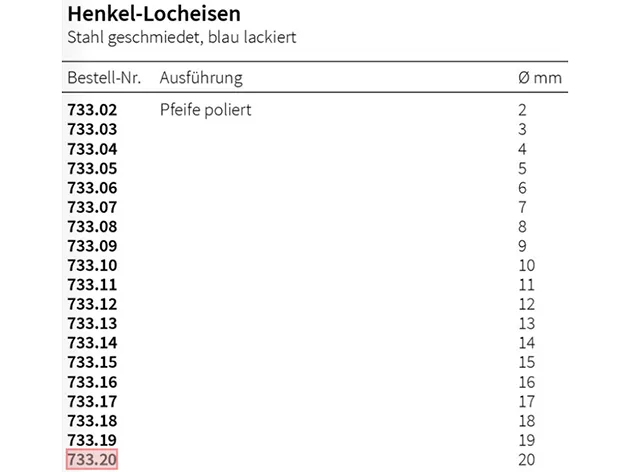Select order number 733.03
This screenshot has width=630, height=472.
92,129
